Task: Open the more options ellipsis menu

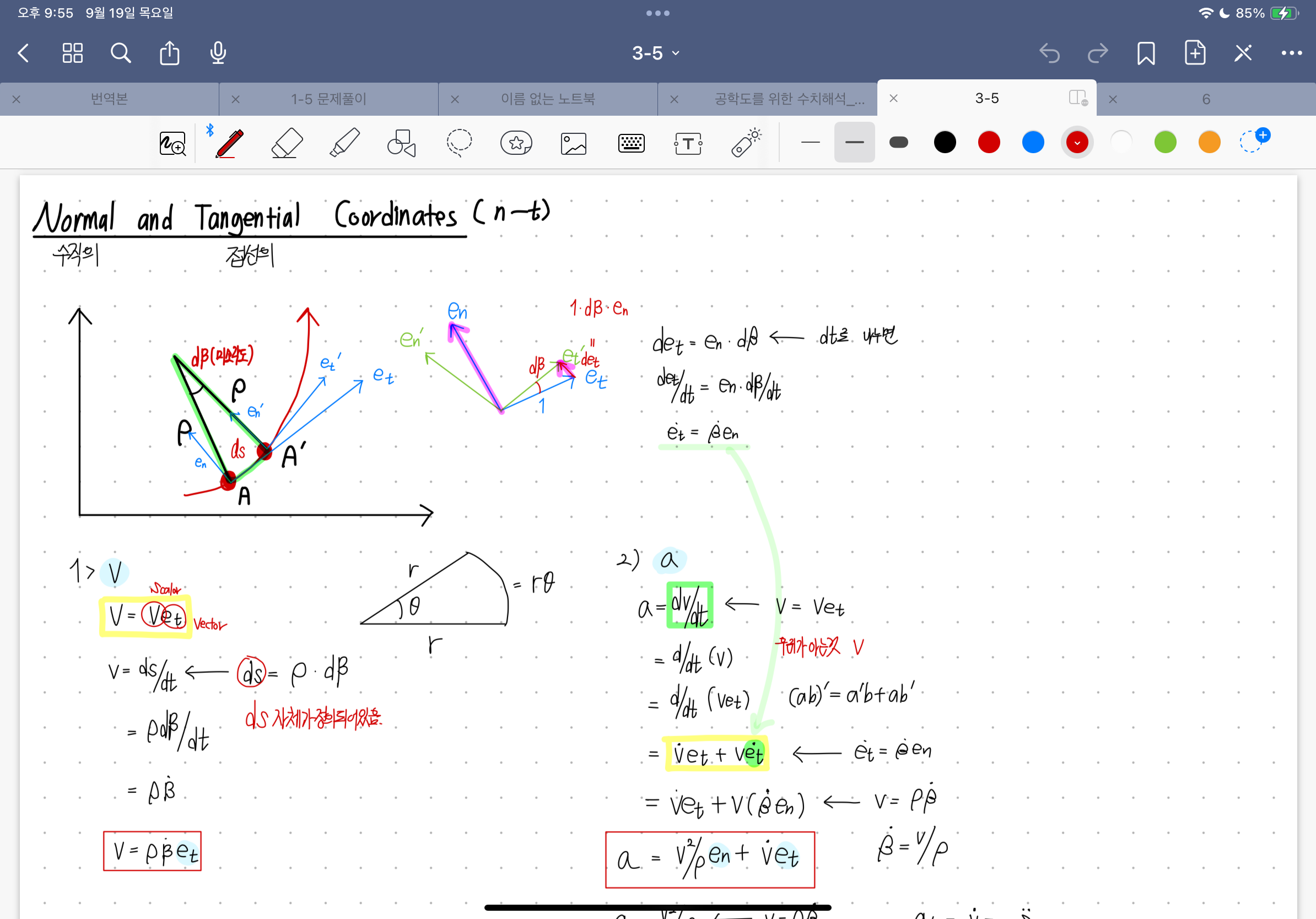Action: (x=1291, y=53)
